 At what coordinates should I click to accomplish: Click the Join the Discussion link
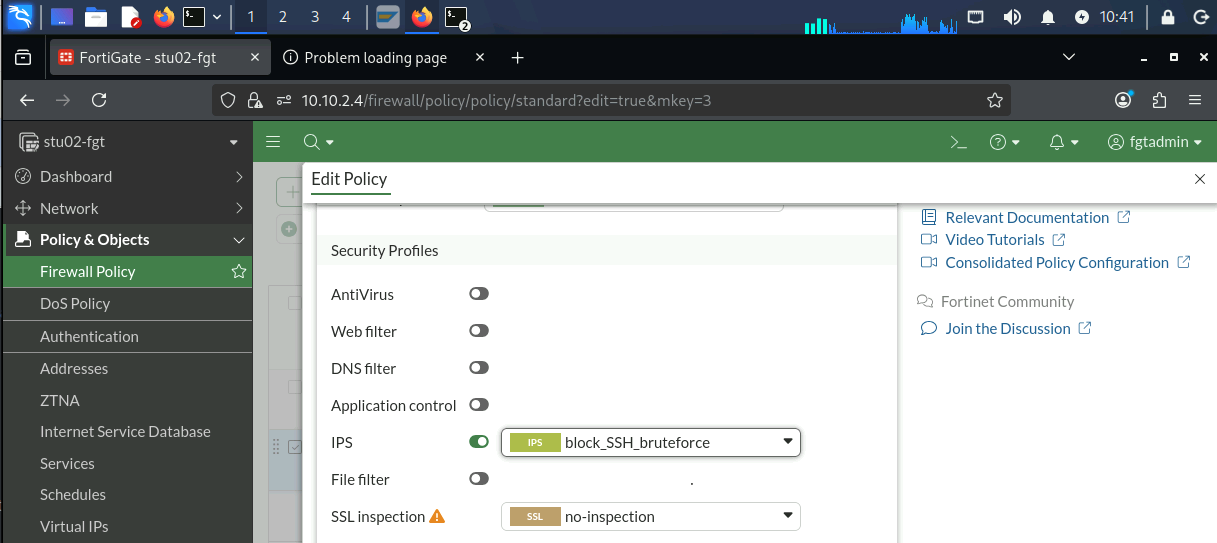pos(1008,328)
